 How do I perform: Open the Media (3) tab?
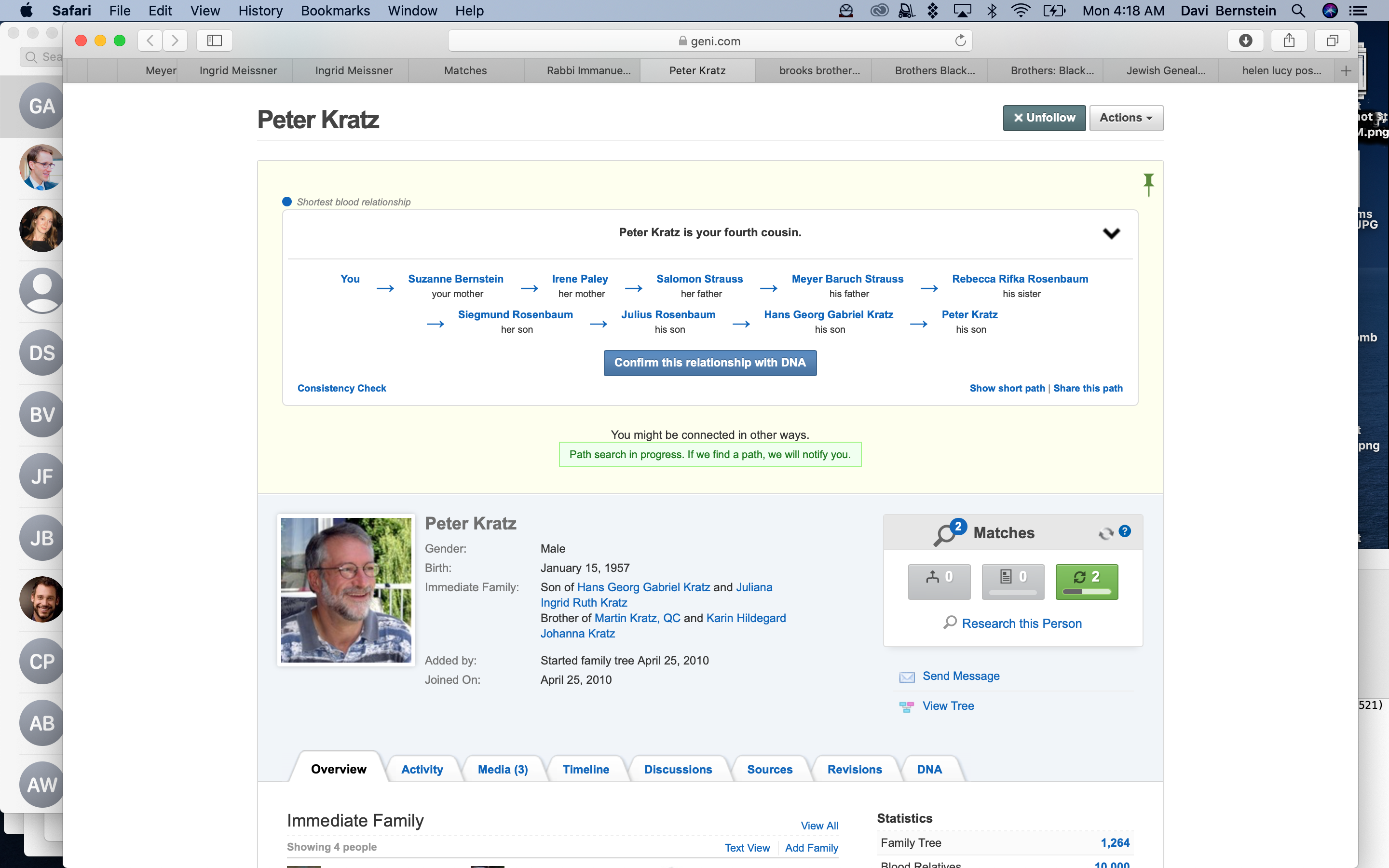(502, 769)
